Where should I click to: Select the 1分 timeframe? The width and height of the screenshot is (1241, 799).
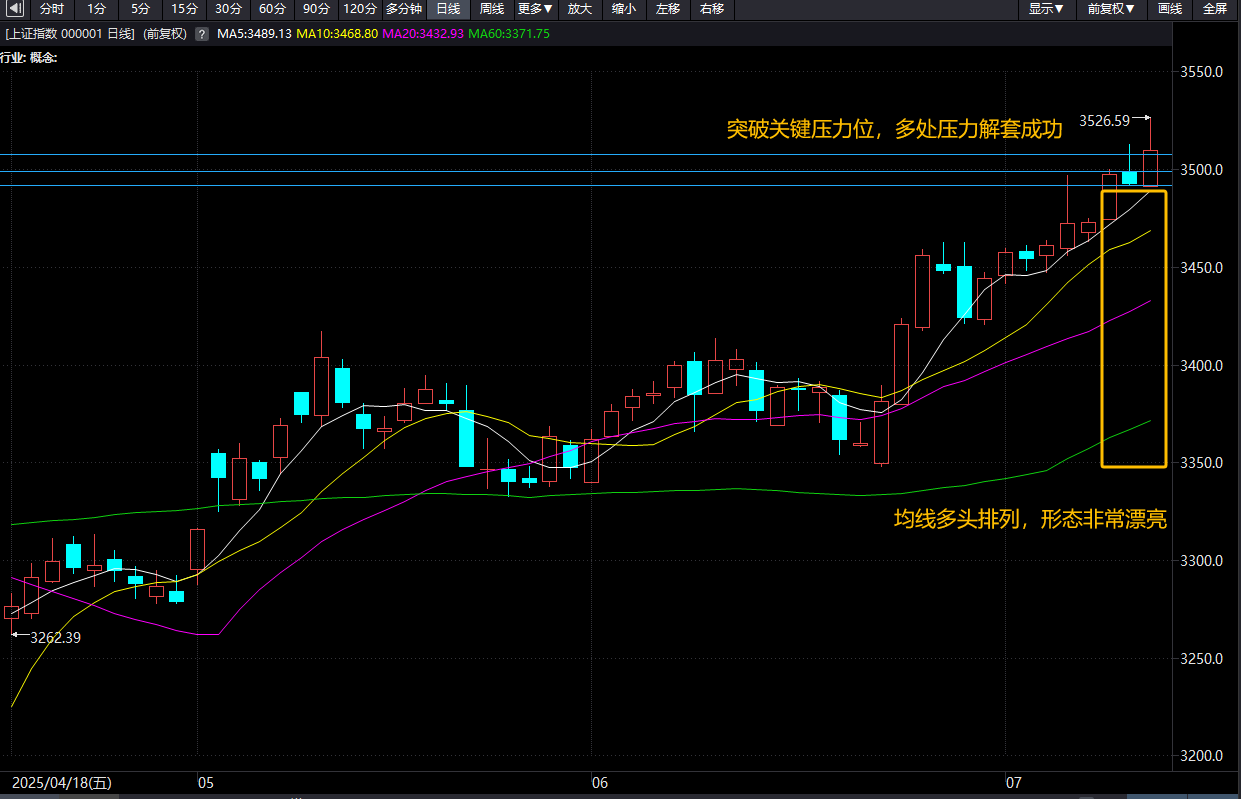click(96, 9)
